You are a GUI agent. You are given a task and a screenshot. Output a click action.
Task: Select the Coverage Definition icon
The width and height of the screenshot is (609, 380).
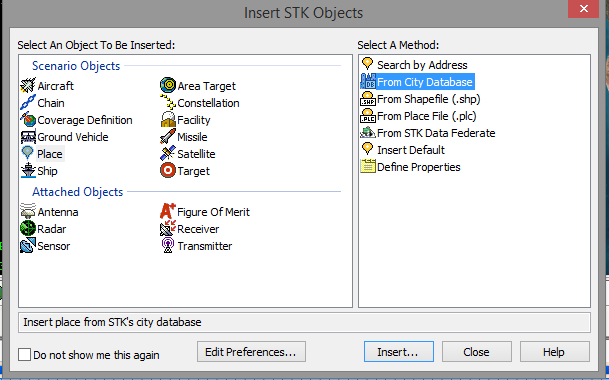[28, 120]
